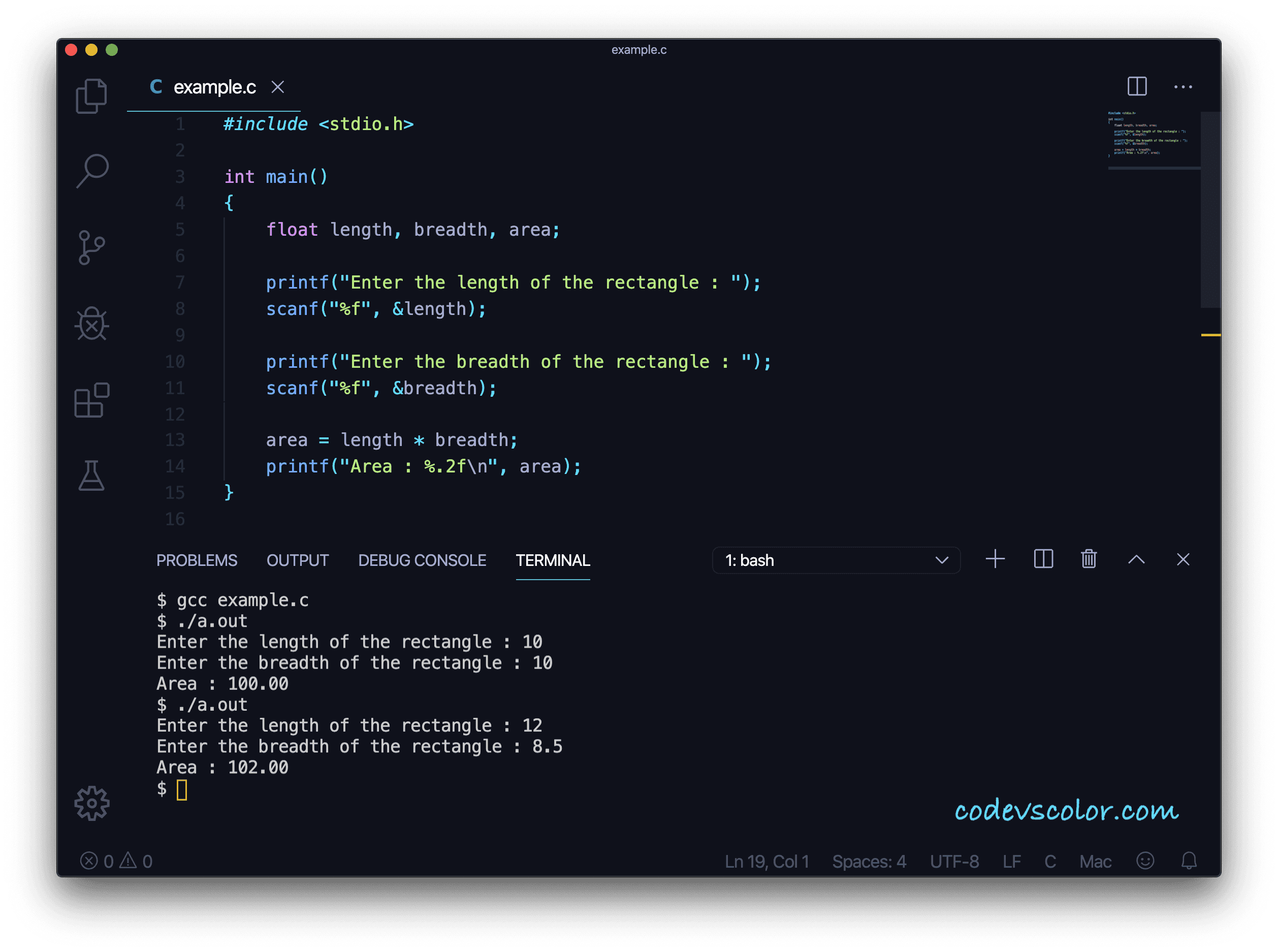
Task: Change indentation via 'Spaces: 4'
Action: coord(869,862)
